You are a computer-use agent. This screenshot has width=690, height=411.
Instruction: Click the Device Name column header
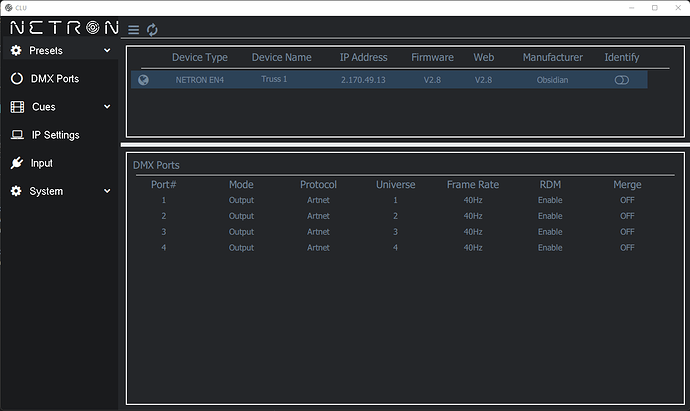pos(282,58)
